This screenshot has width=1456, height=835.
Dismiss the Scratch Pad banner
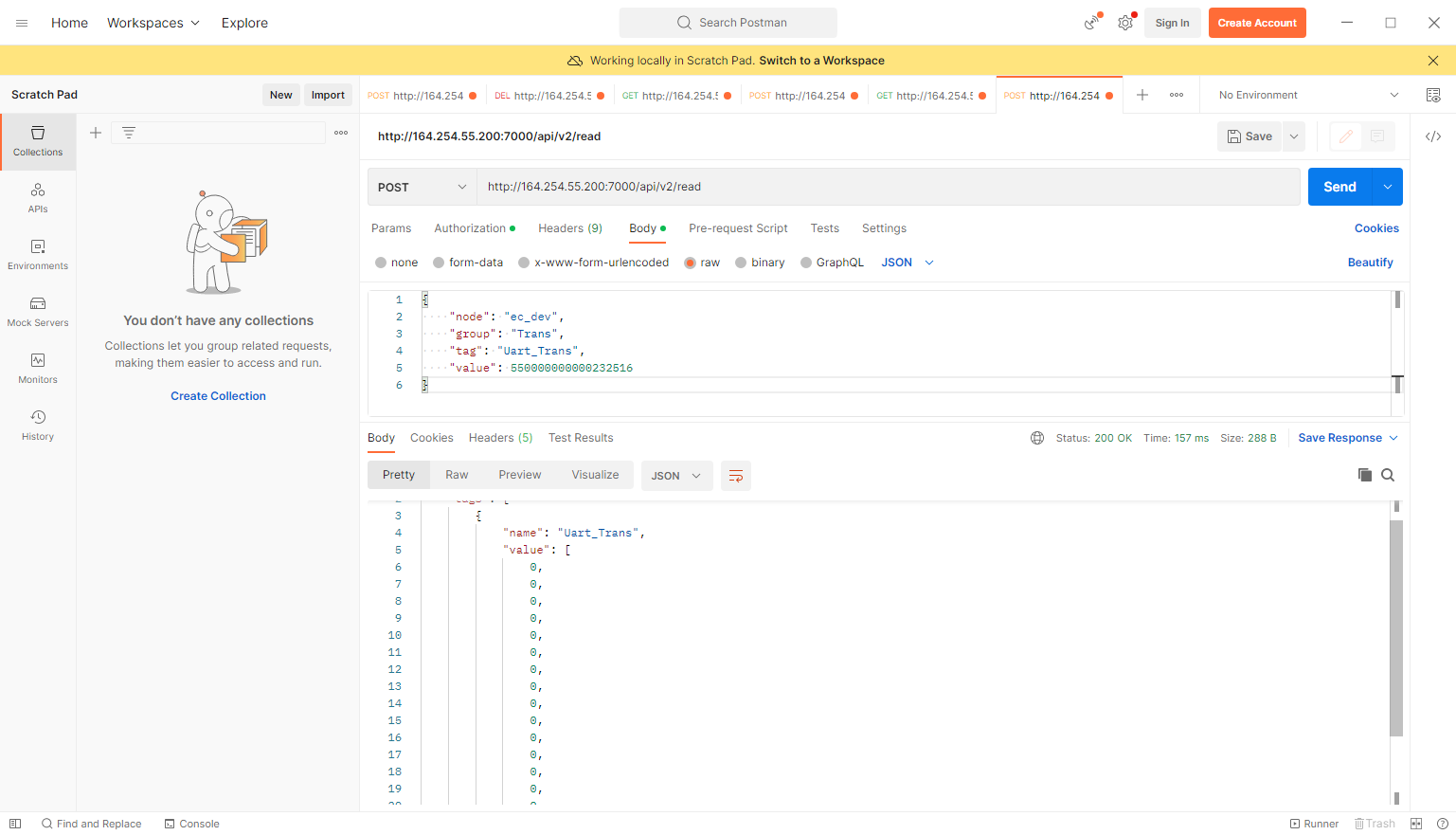click(1433, 61)
